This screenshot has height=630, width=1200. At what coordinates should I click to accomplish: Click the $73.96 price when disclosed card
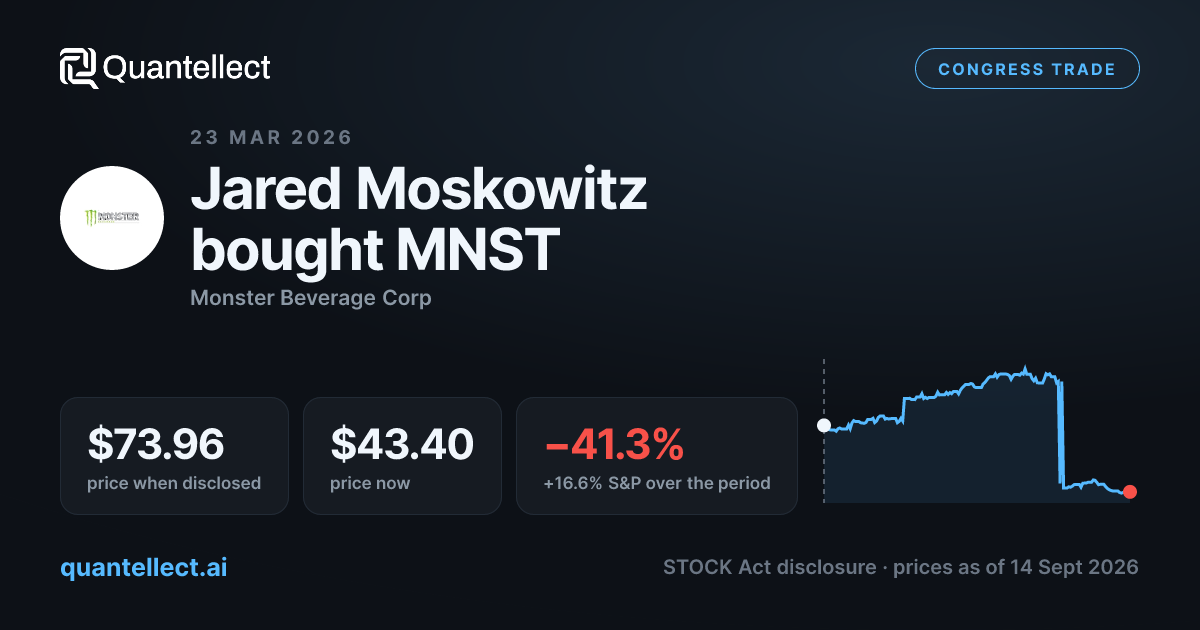pyautogui.click(x=174, y=456)
